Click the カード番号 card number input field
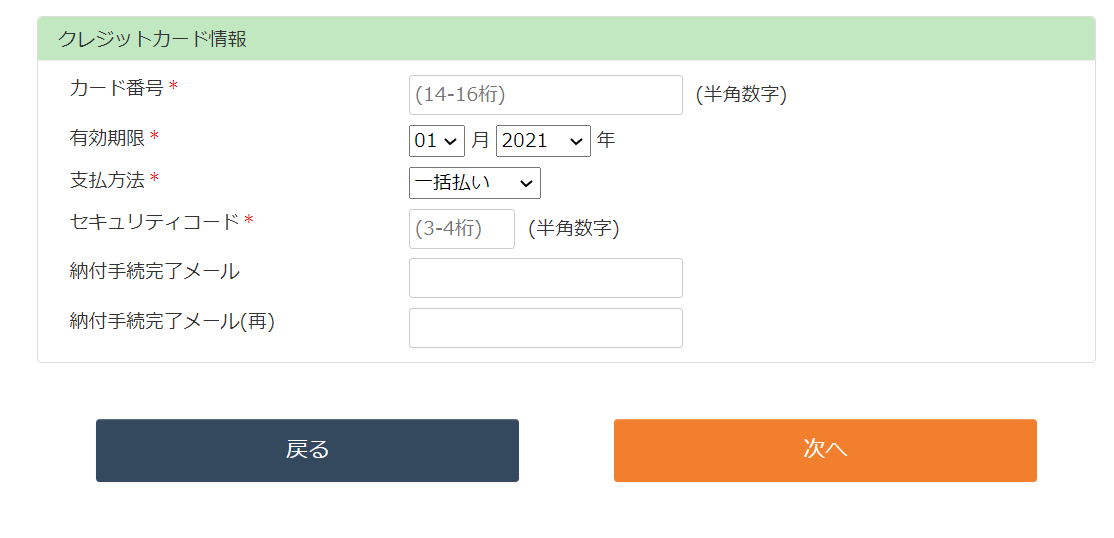Screen dimensions: 1114x538 coord(545,95)
